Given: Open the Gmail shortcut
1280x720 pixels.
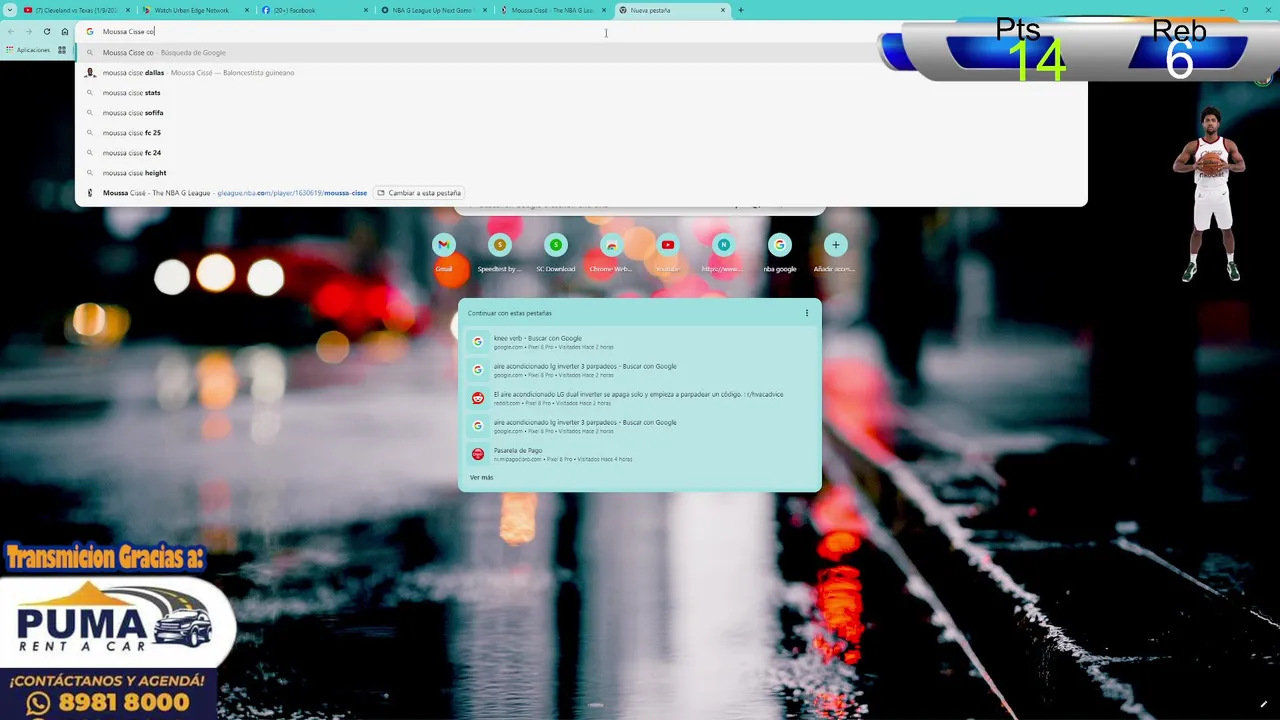Looking at the screenshot, I should point(444,253).
